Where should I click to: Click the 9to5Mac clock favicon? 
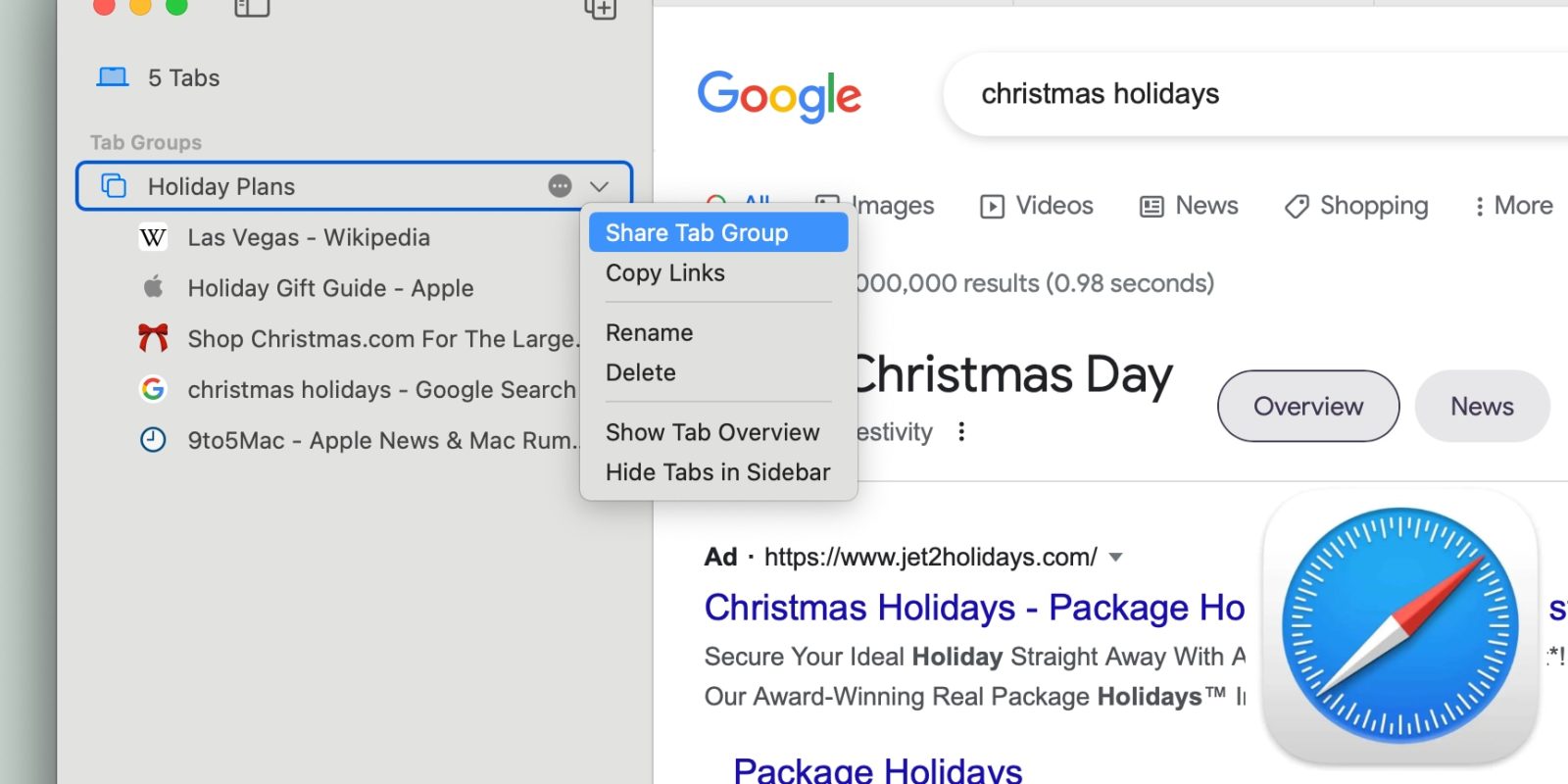click(x=153, y=440)
